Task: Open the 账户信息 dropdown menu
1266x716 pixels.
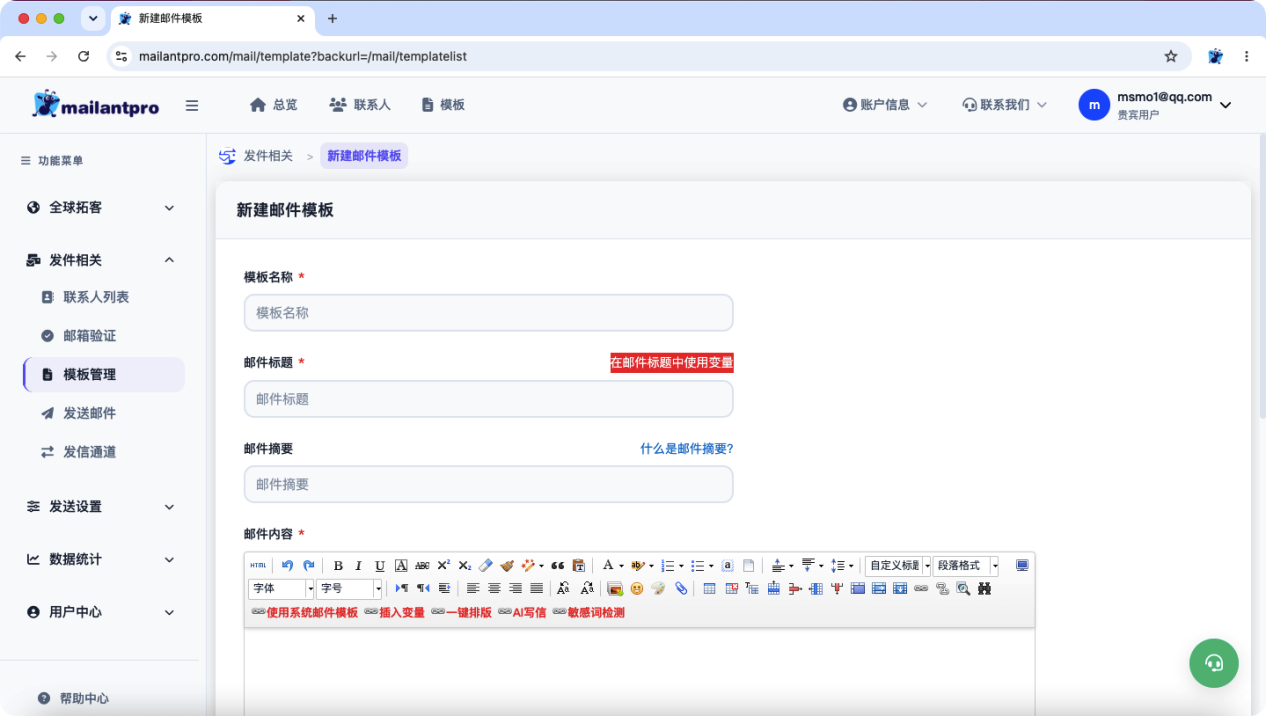Action: 885,104
